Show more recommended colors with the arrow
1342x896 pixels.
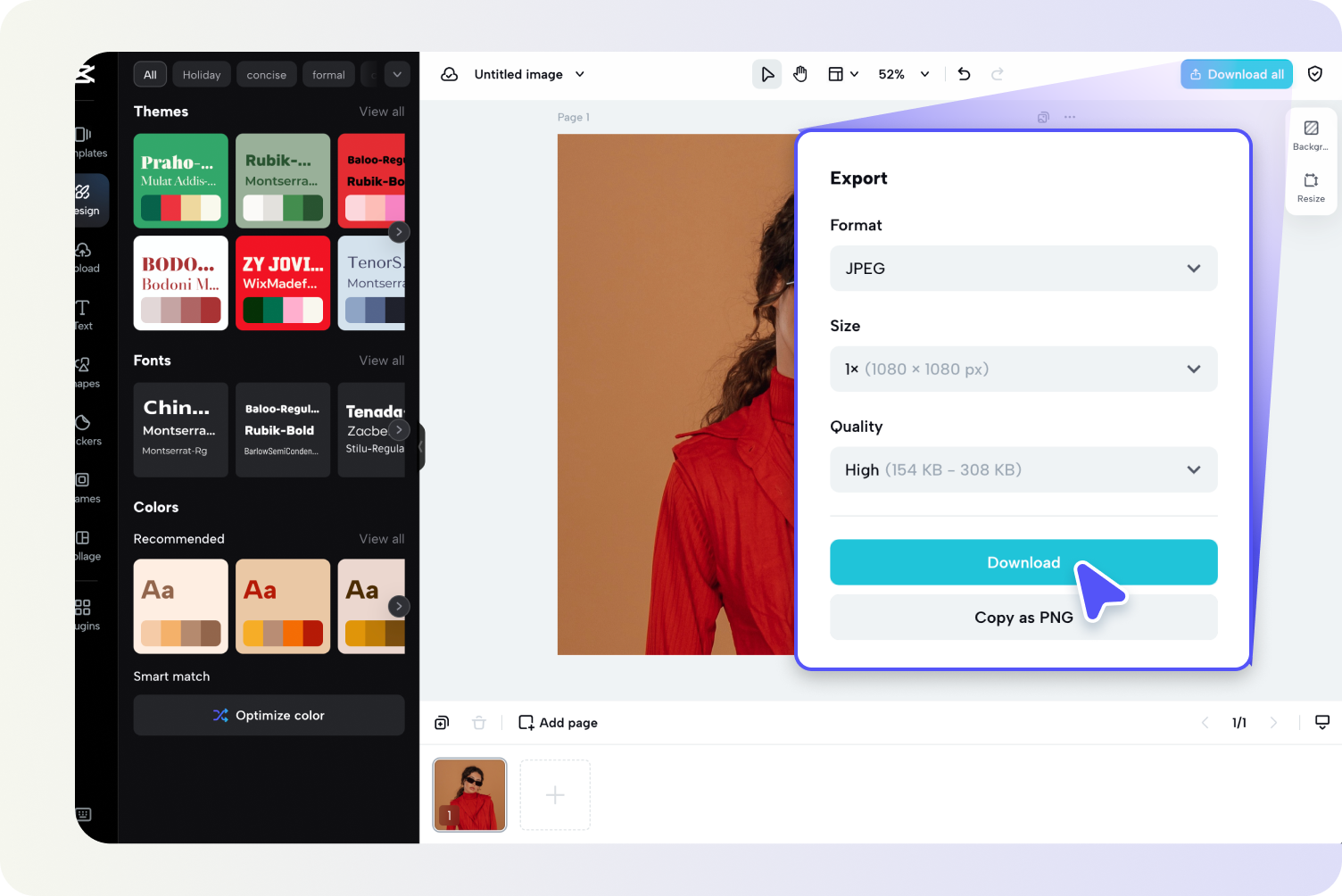(x=399, y=606)
